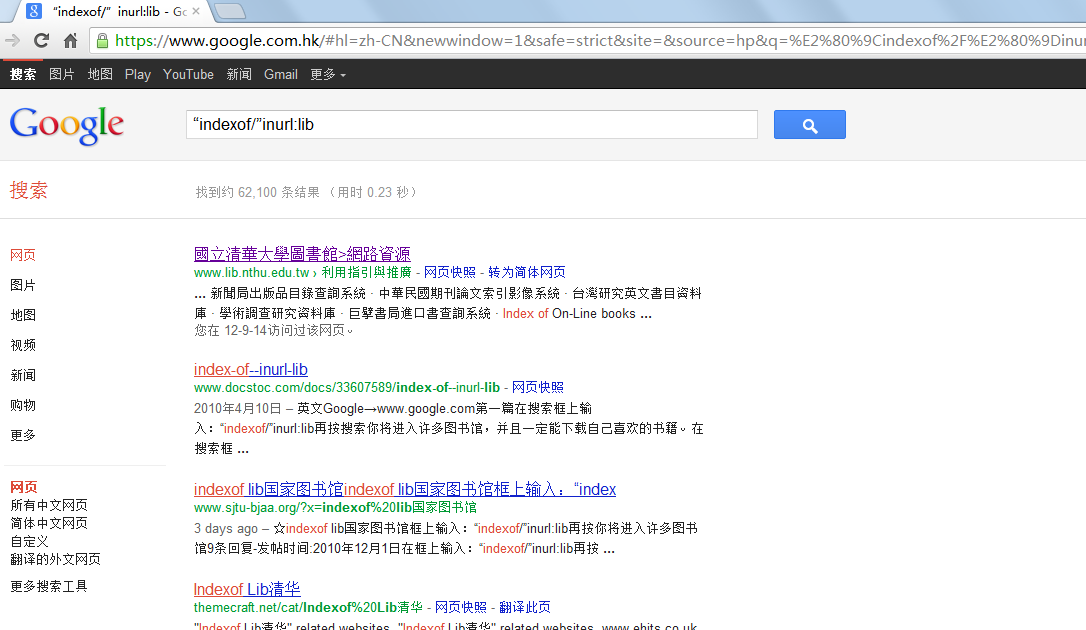The height and width of the screenshot is (630, 1086).
Task: Open 网页快照 for the nthu.edu.tw result
Action: click(x=449, y=272)
